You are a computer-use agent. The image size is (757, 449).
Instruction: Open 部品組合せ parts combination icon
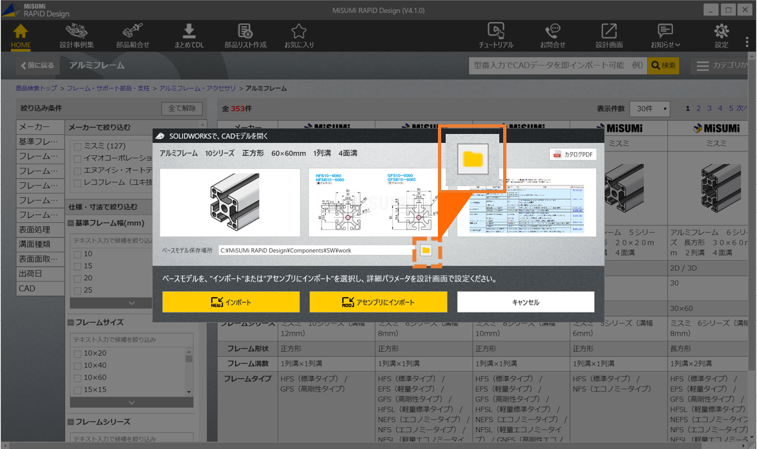132,35
